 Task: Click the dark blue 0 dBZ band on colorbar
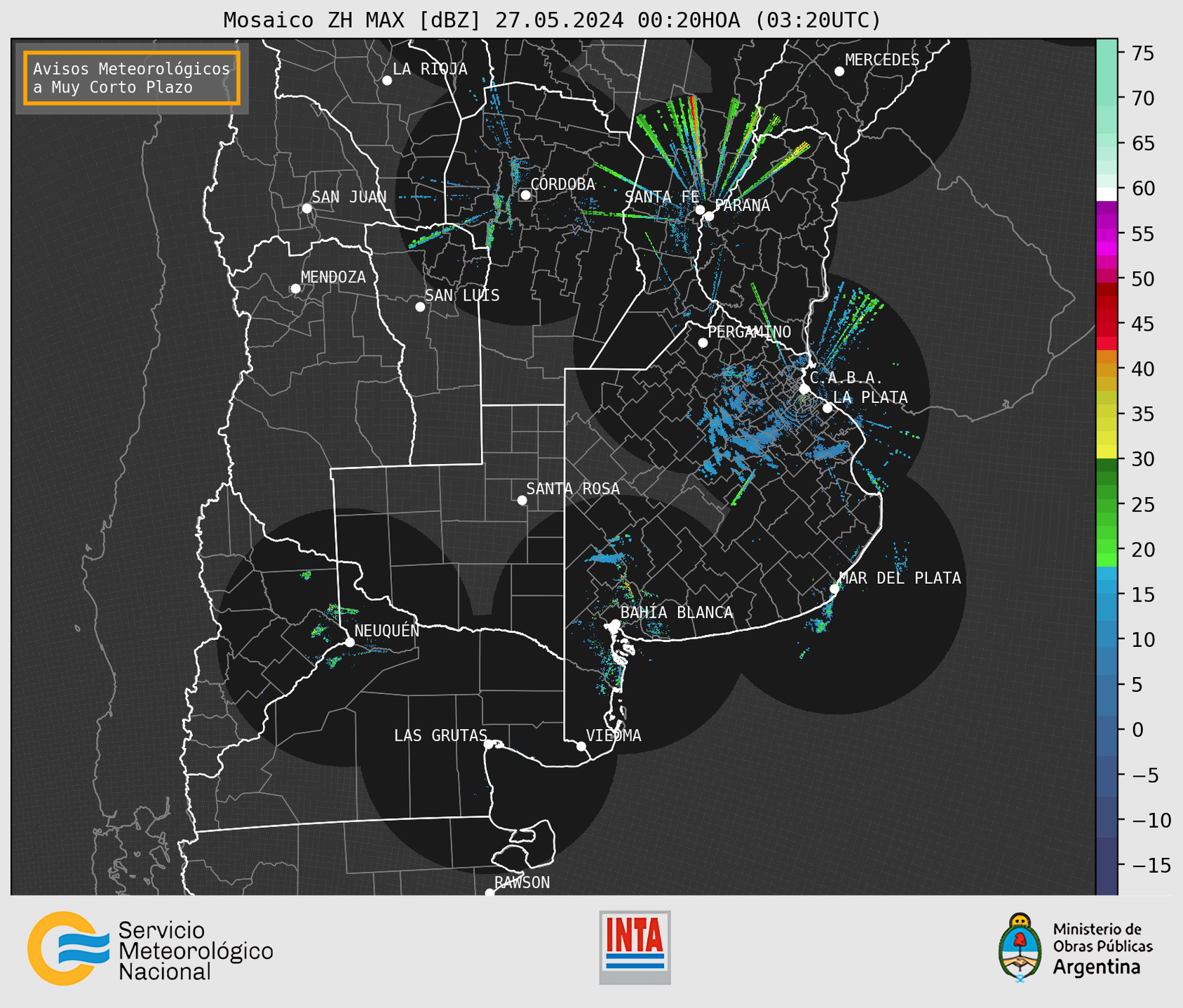click(1106, 729)
